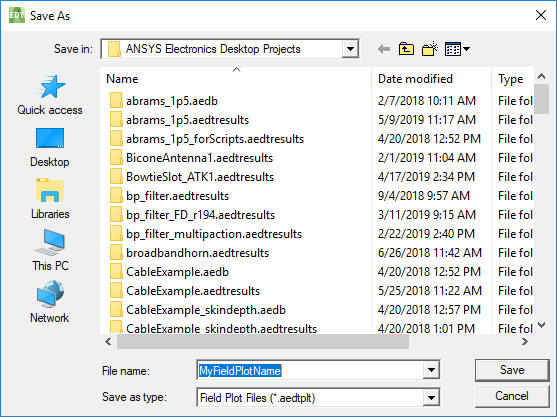Select the BiconeAntenna1.aedtresults folder

click(199, 158)
